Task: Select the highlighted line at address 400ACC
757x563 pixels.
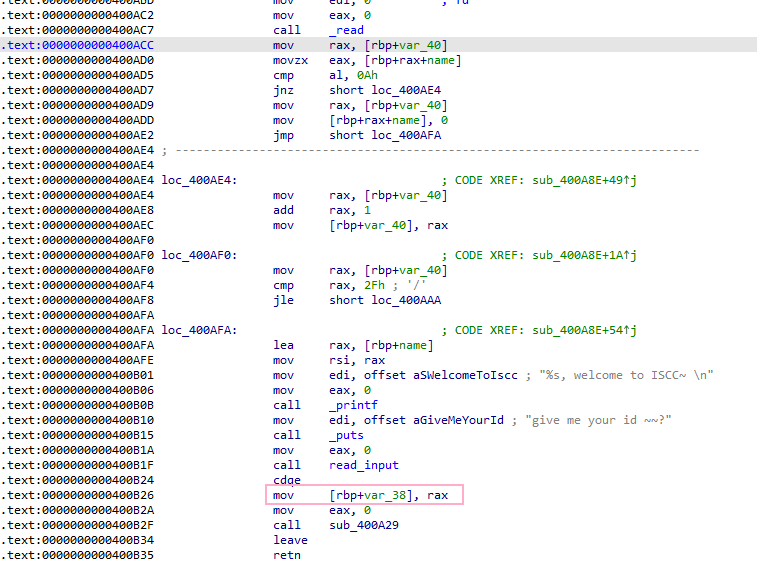Action: click(x=378, y=45)
